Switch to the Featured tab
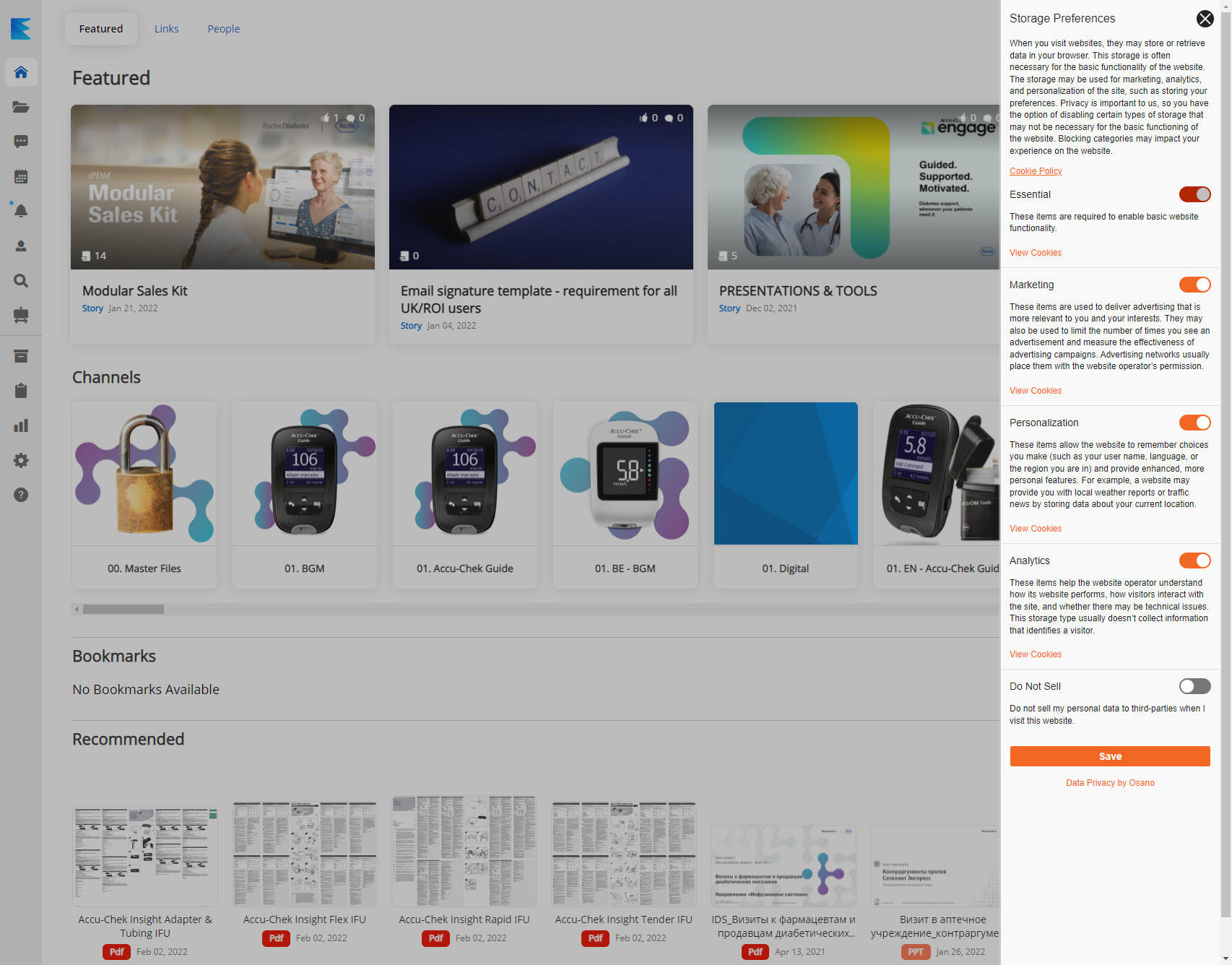Image resolution: width=1232 pixels, height=965 pixels. (101, 29)
